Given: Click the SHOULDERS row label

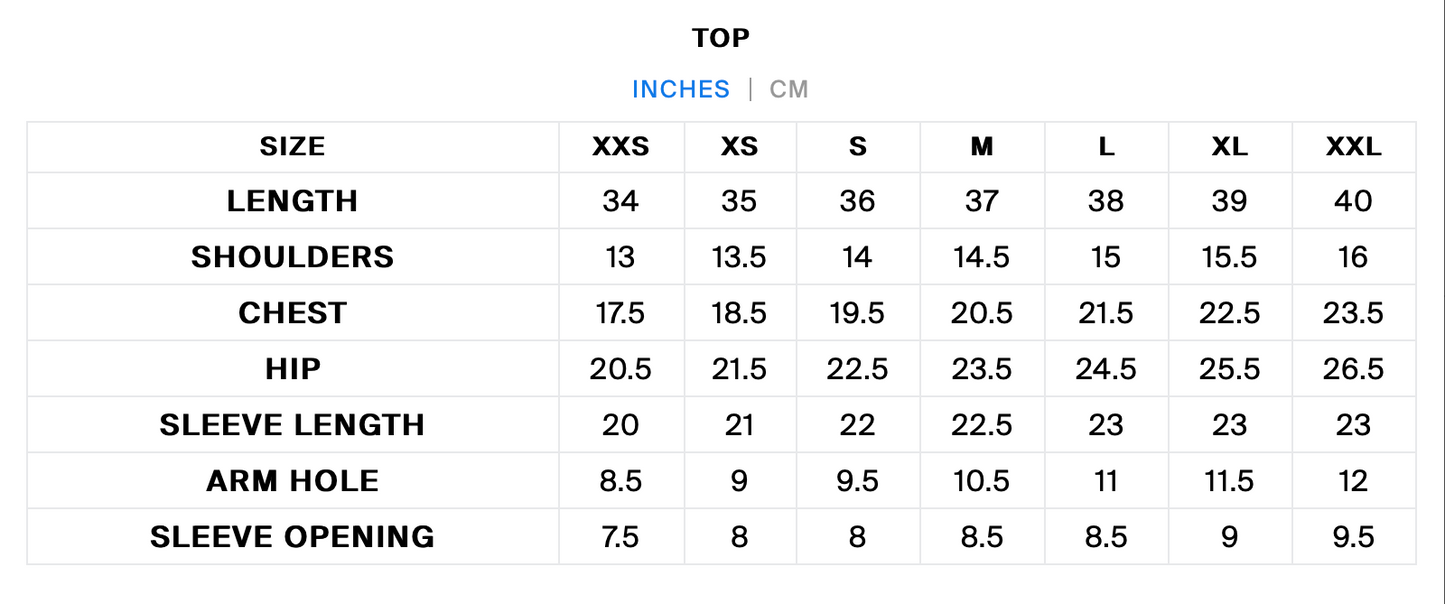Looking at the screenshot, I should point(292,257).
